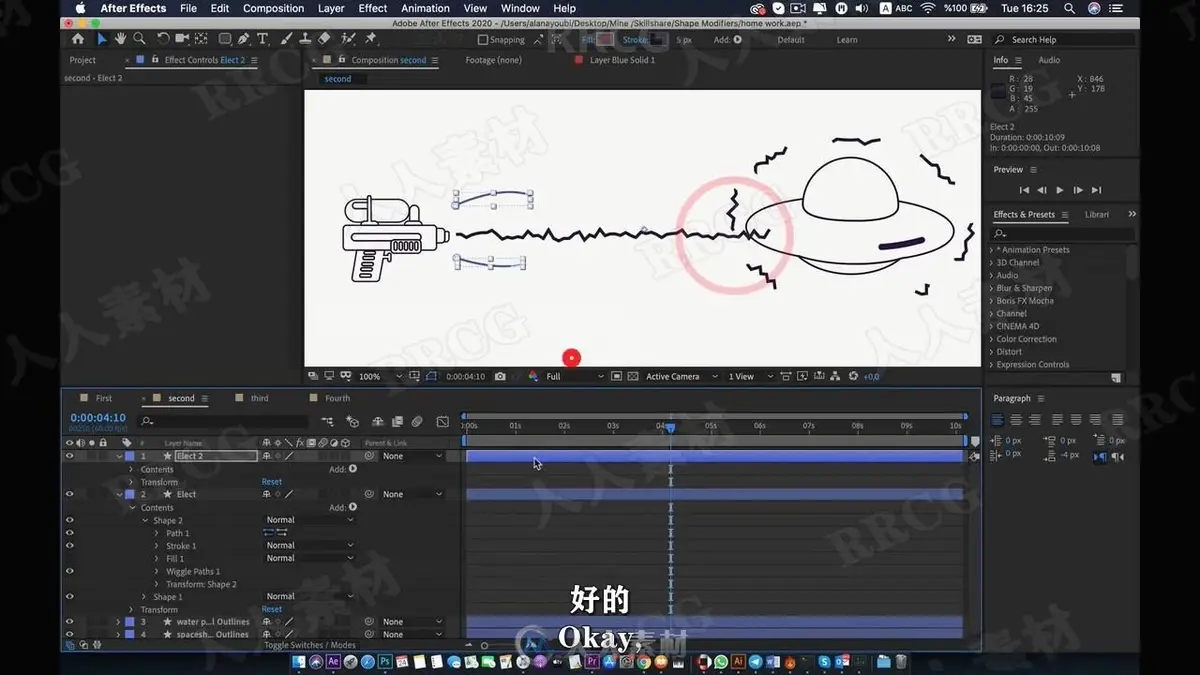This screenshot has height=675, width=1200.
Task: Select the Eraser tool
Action: (x=323, y=39)
